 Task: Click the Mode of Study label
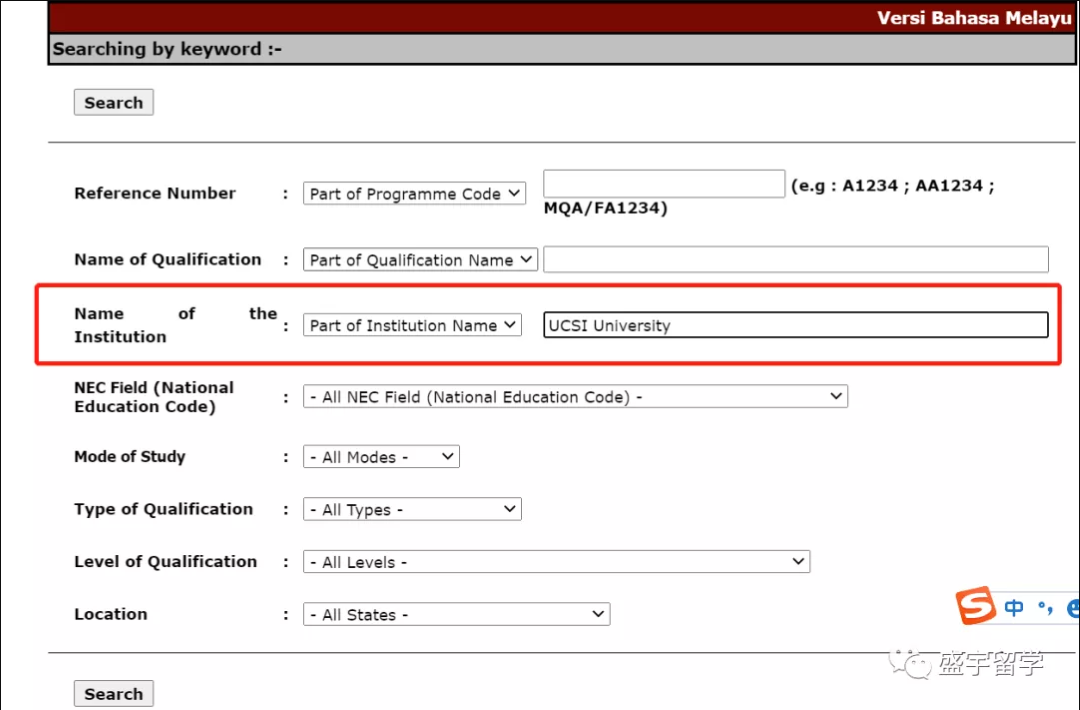[129, 457]
